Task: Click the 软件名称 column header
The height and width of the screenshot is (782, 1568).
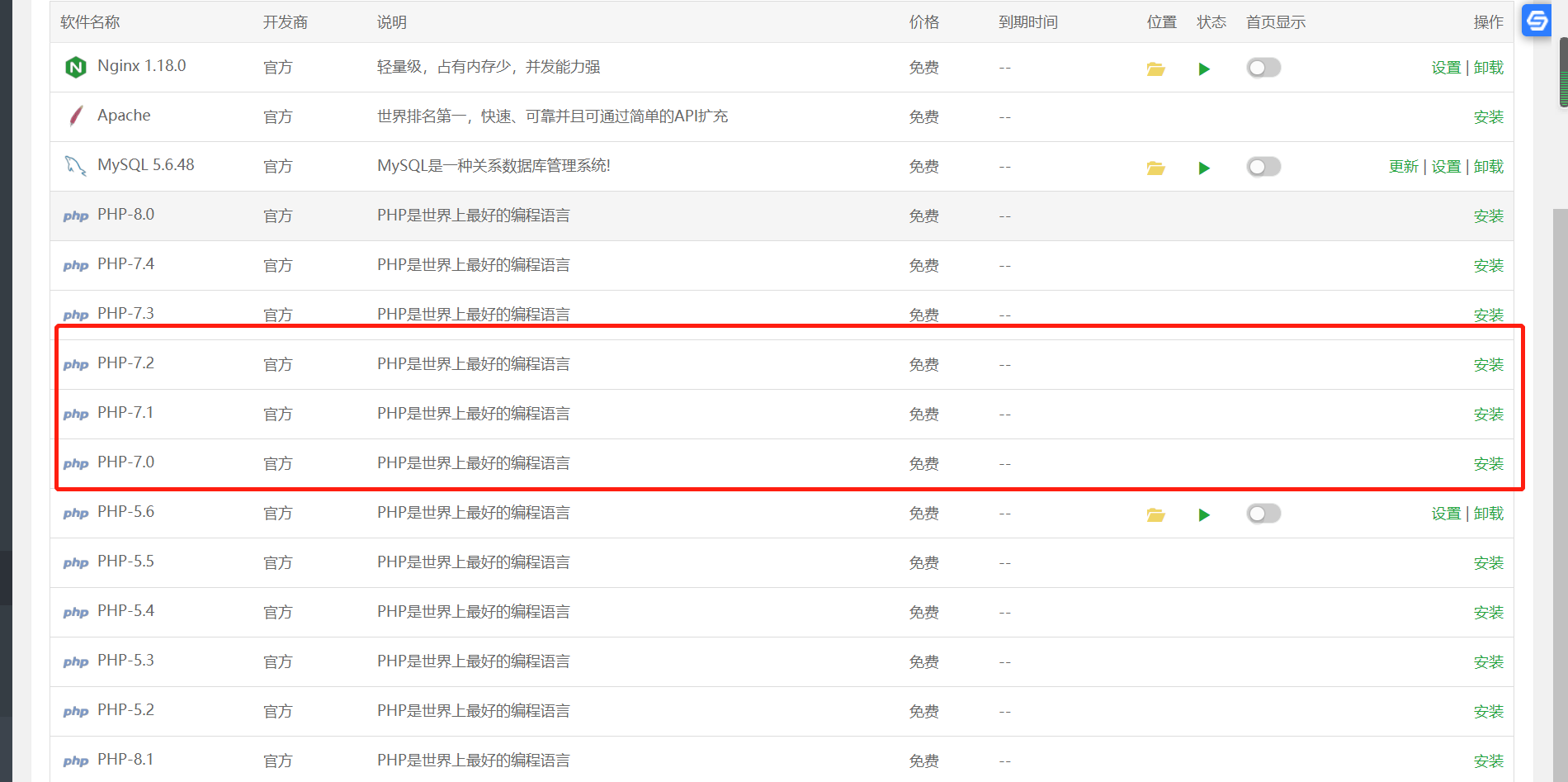Action: click(90, 22)
